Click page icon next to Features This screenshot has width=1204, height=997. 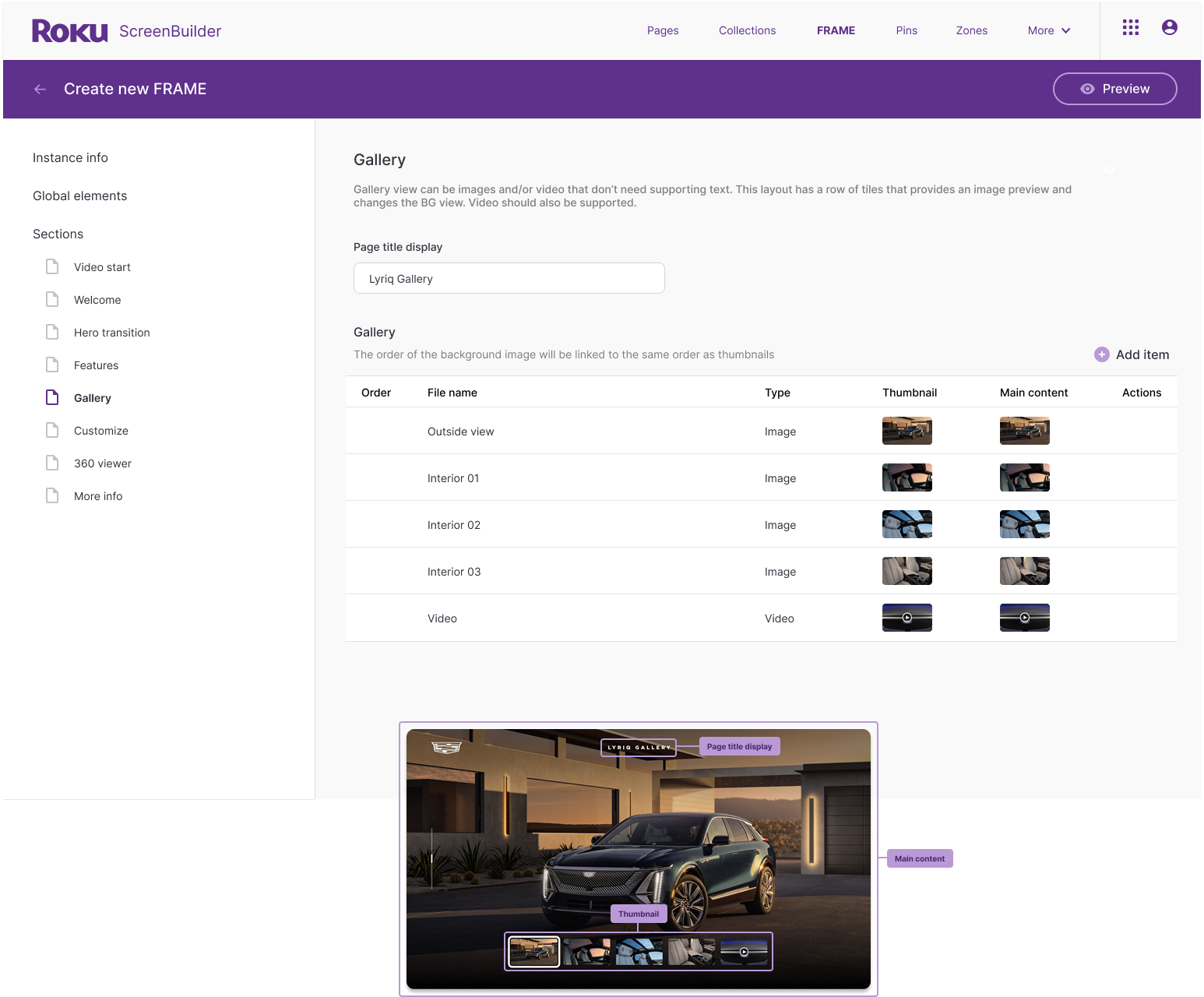click(x=52, y=365)
